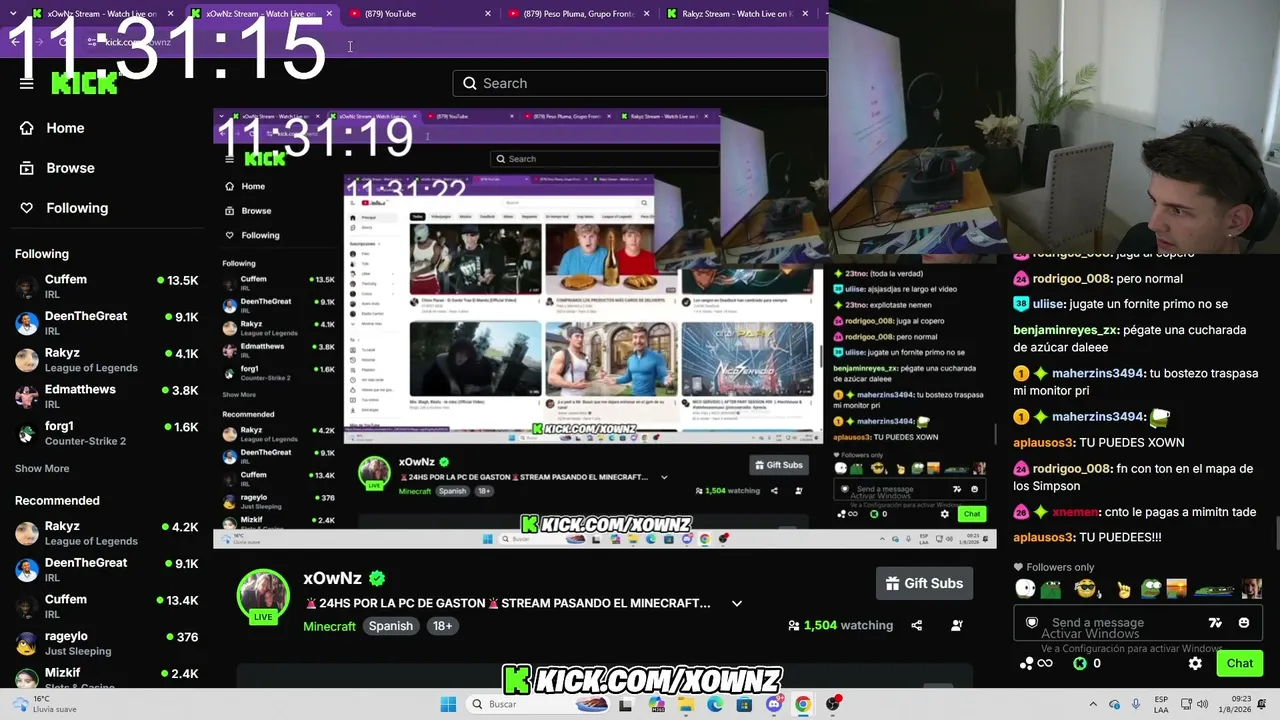Open Cuffem in the Following list
Image resolution: width=1280 pixels, height=720 pixels.
(x=106, y=286)
